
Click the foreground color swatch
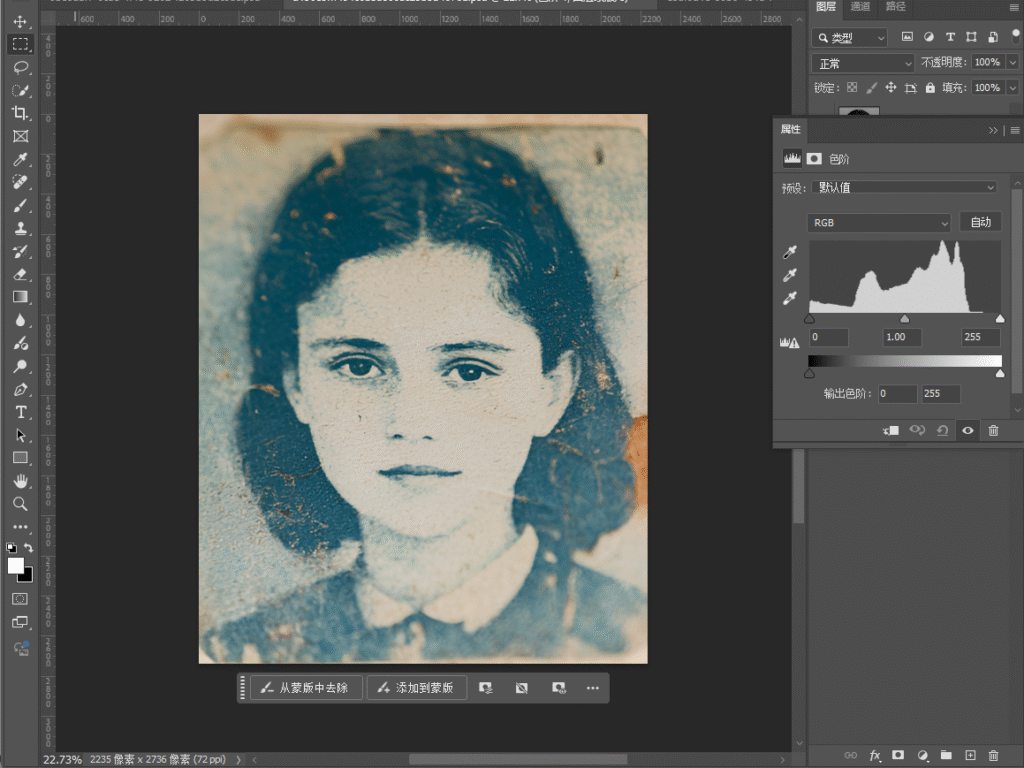click(x=16, y=566)
